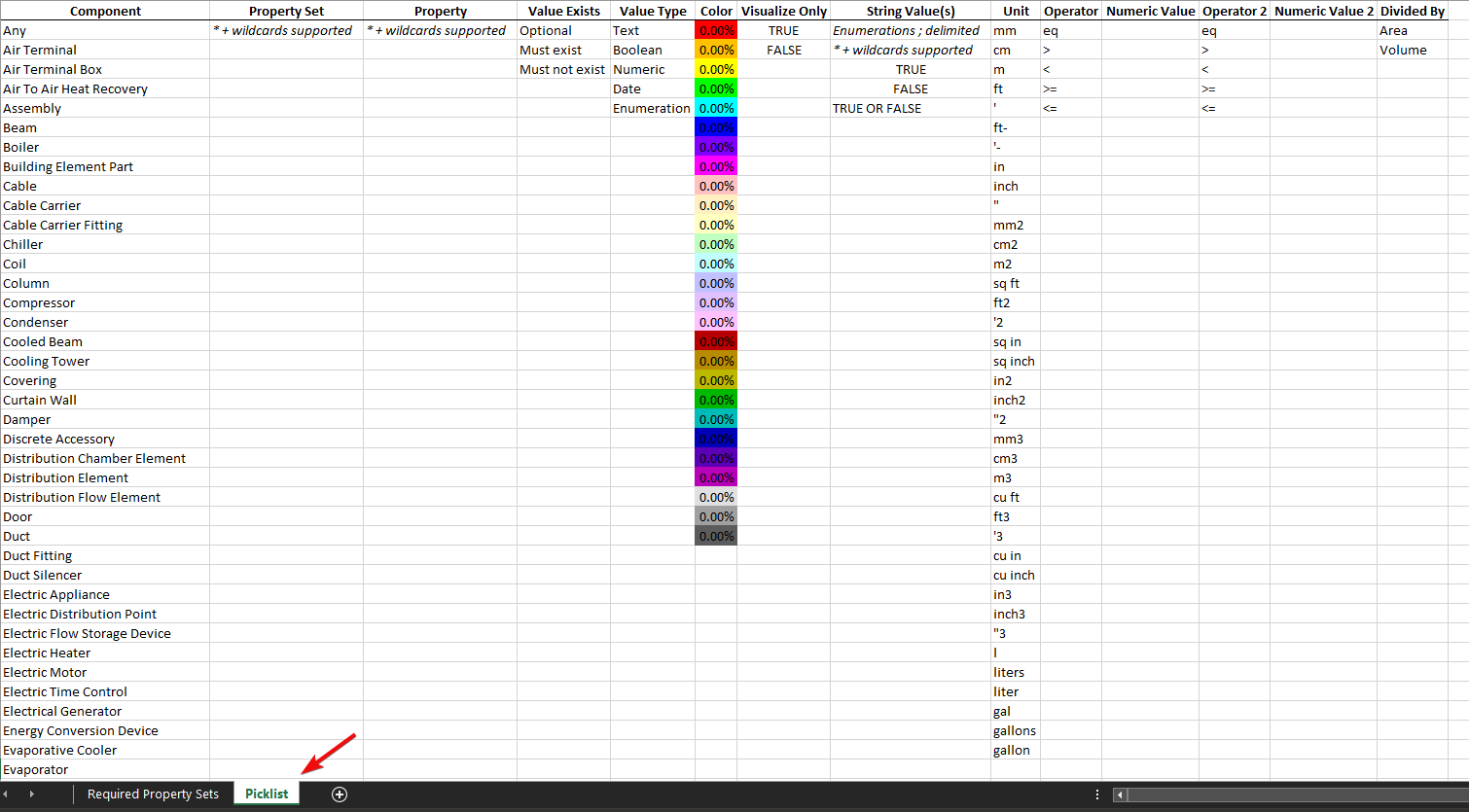Select the gallons unit cell
The height and width of the screenshot is (812, 1469).
click(x=1016, y=730)
